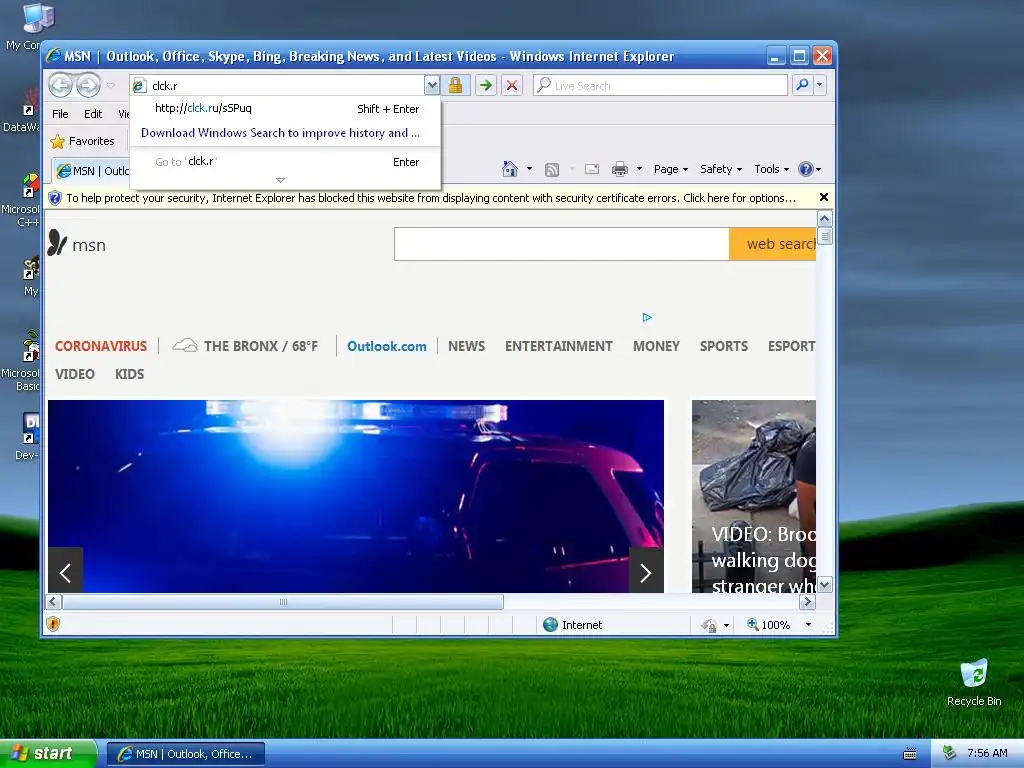Click the horizontal scrollbar left arrow
The width and height of the screenshot is (1024, 768).
[x=54, y=601]
